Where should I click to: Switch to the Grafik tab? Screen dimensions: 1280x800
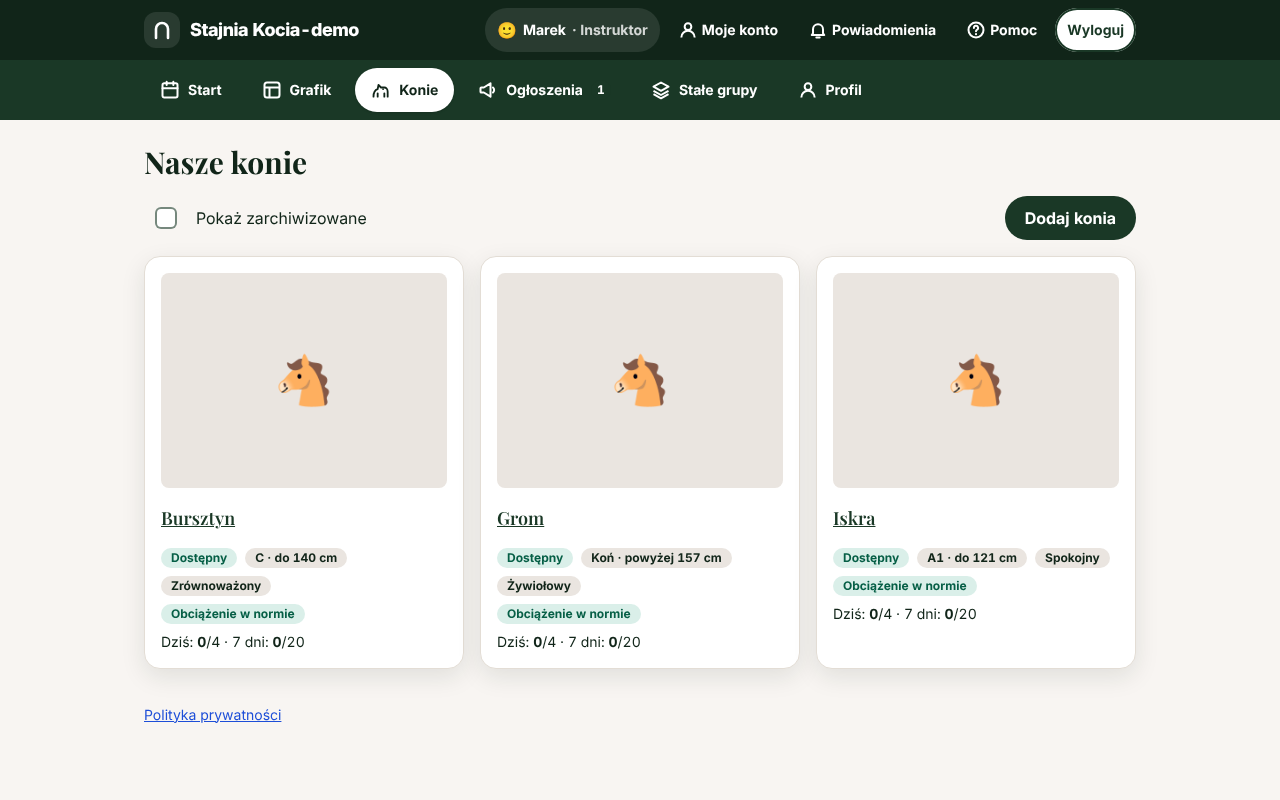click(297, 90)
